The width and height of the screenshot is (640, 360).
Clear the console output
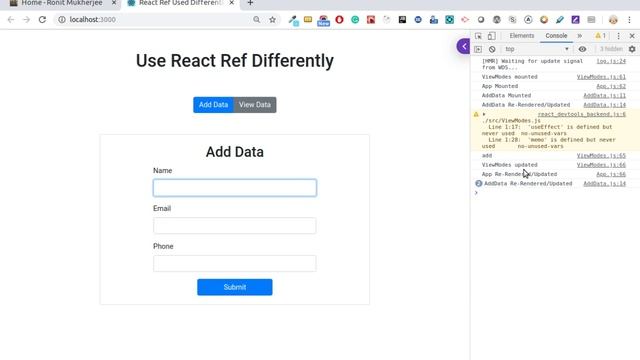pos(492,49)
